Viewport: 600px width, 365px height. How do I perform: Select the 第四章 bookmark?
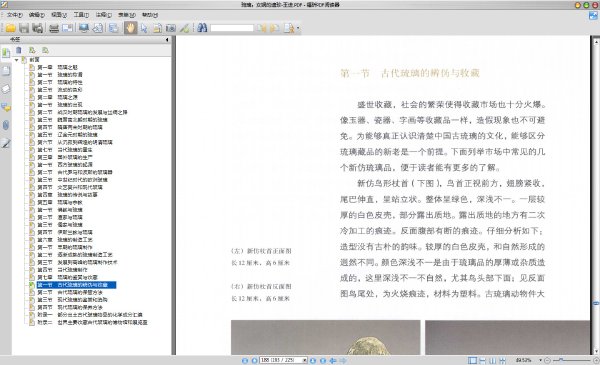[67, 195]
